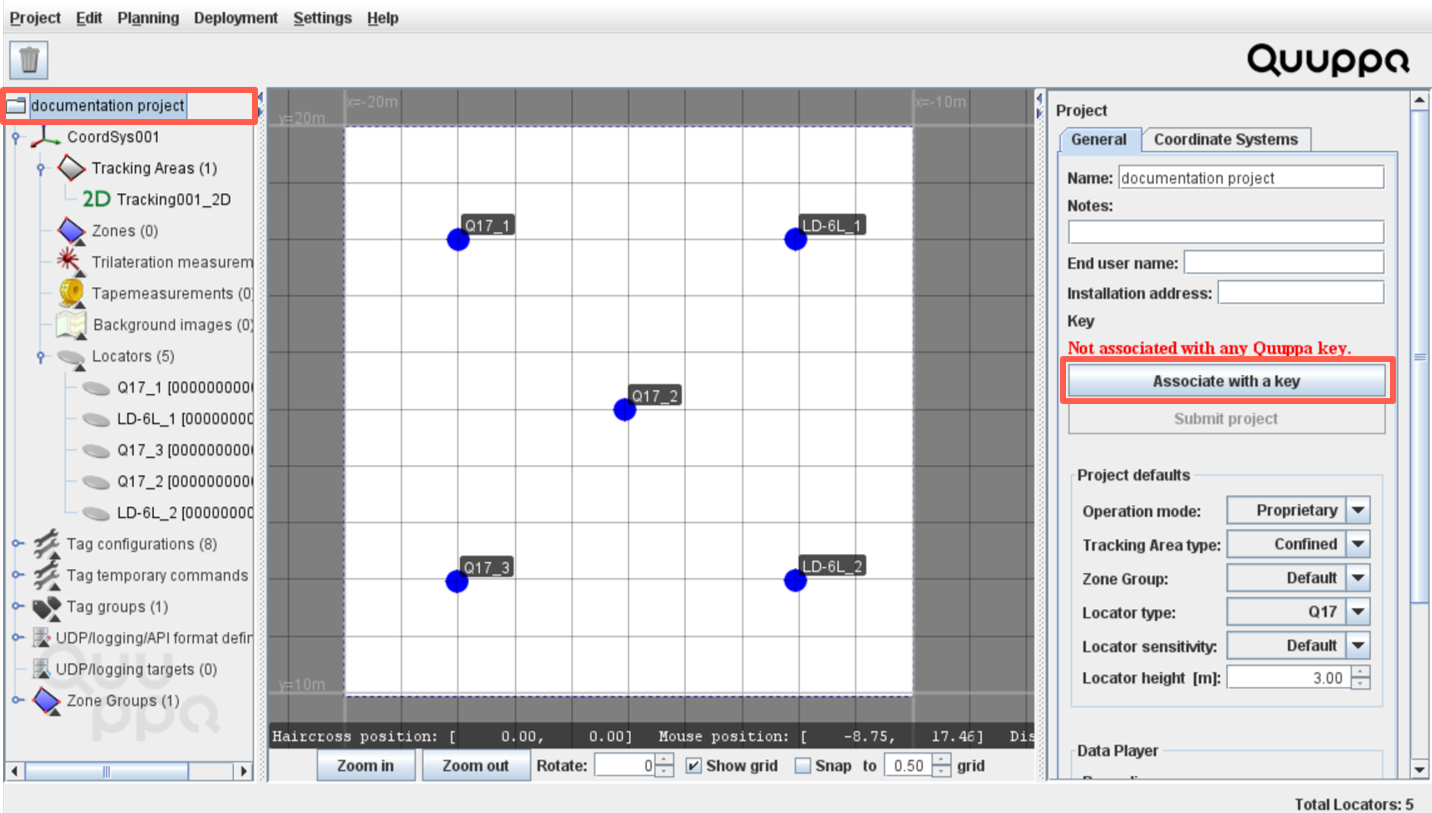The width and height of the screenshot is (1432, 813).
Task: Select the Q17_2 locator dot on map
Action: point(624,410)
